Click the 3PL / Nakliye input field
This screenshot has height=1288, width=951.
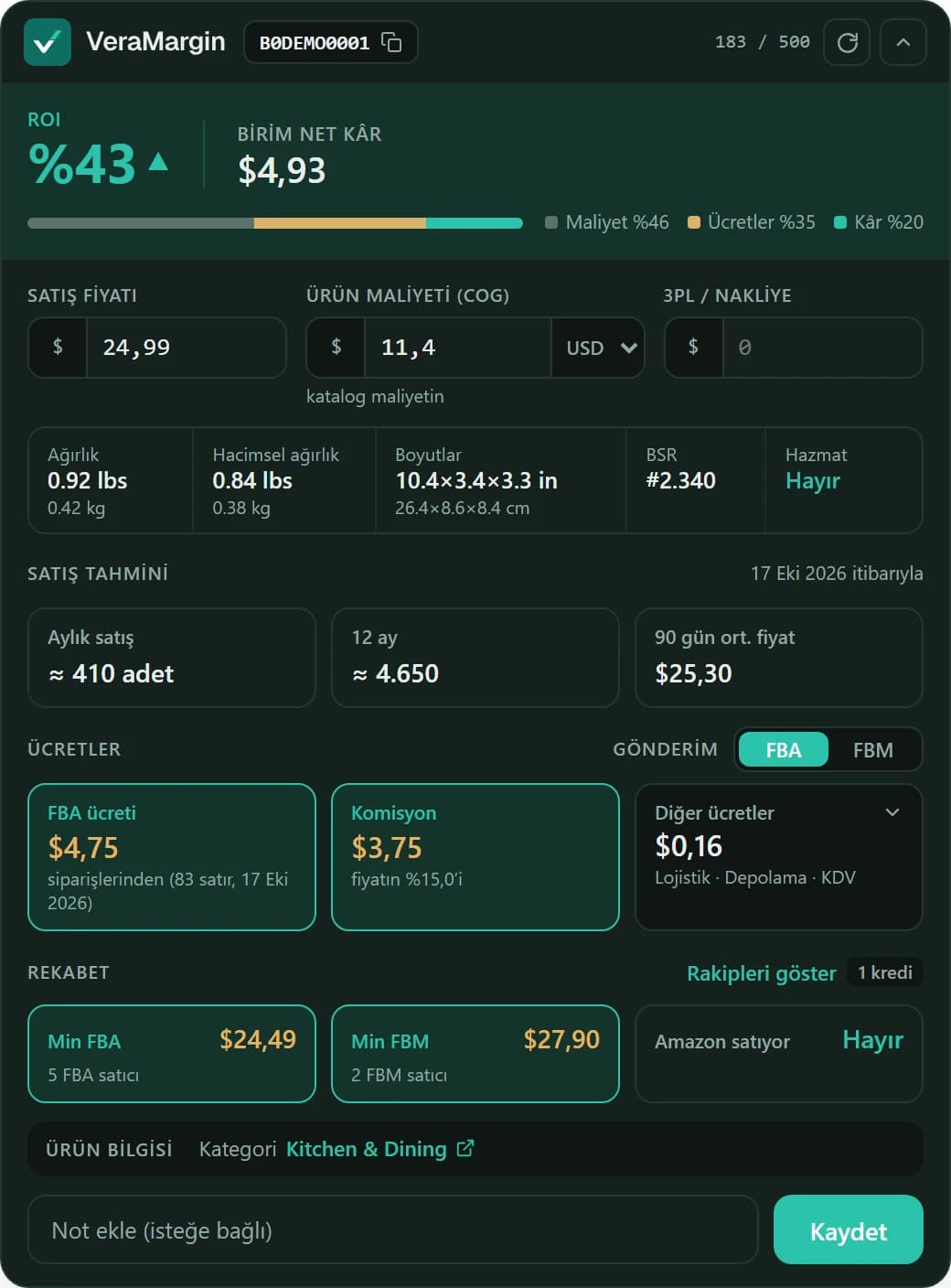pyautogui.click(x=822, y=348)
